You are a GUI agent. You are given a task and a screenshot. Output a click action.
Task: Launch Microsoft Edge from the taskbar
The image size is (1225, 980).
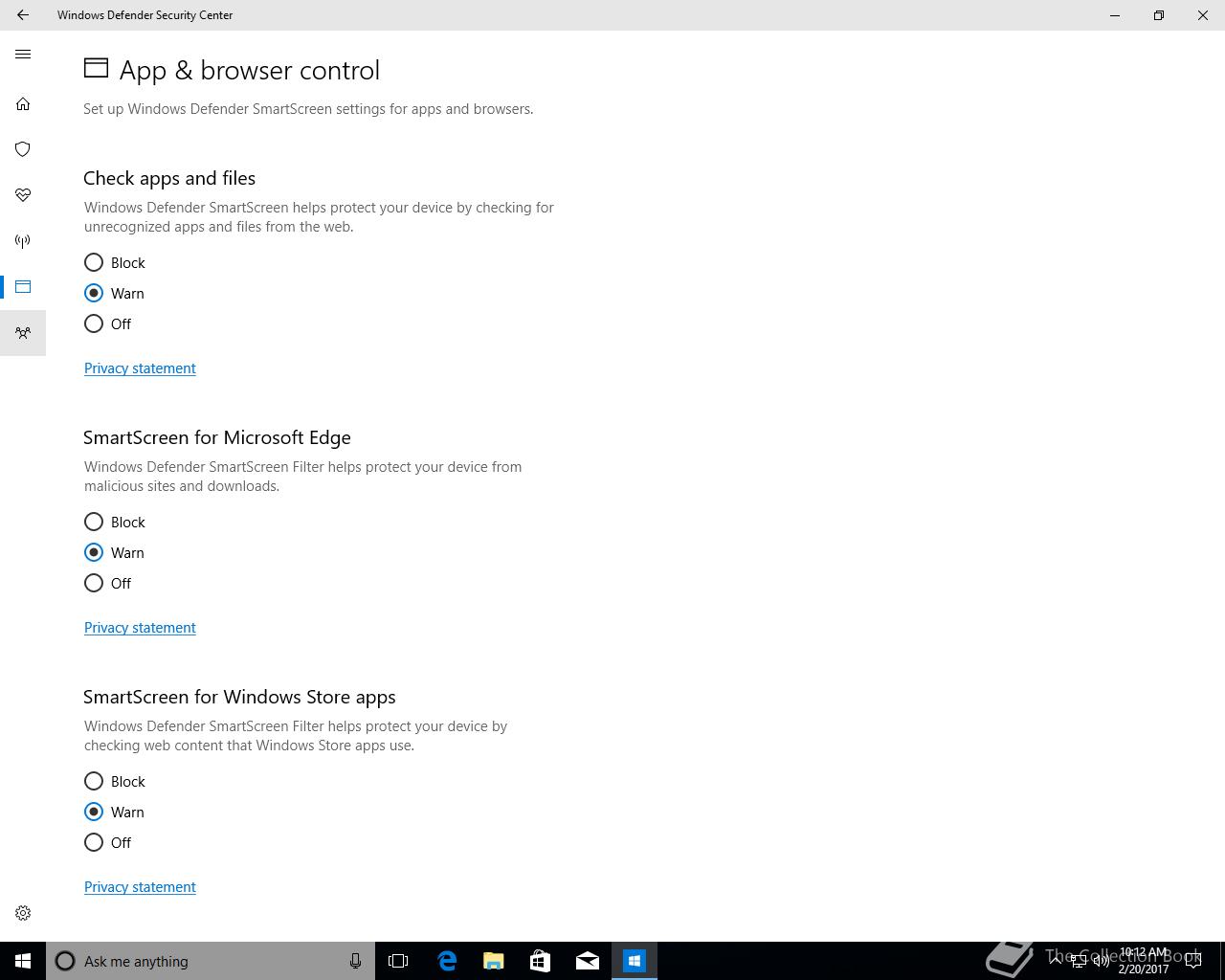tap(446, 961)
